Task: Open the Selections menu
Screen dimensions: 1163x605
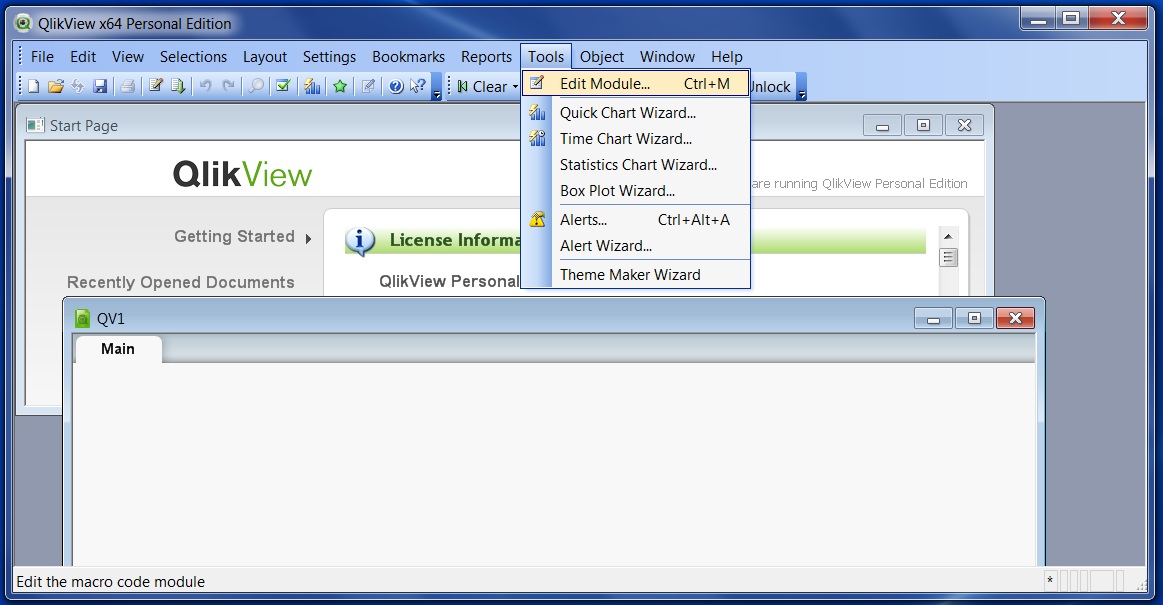Action: pyautogui.click(x=194, y=56)
